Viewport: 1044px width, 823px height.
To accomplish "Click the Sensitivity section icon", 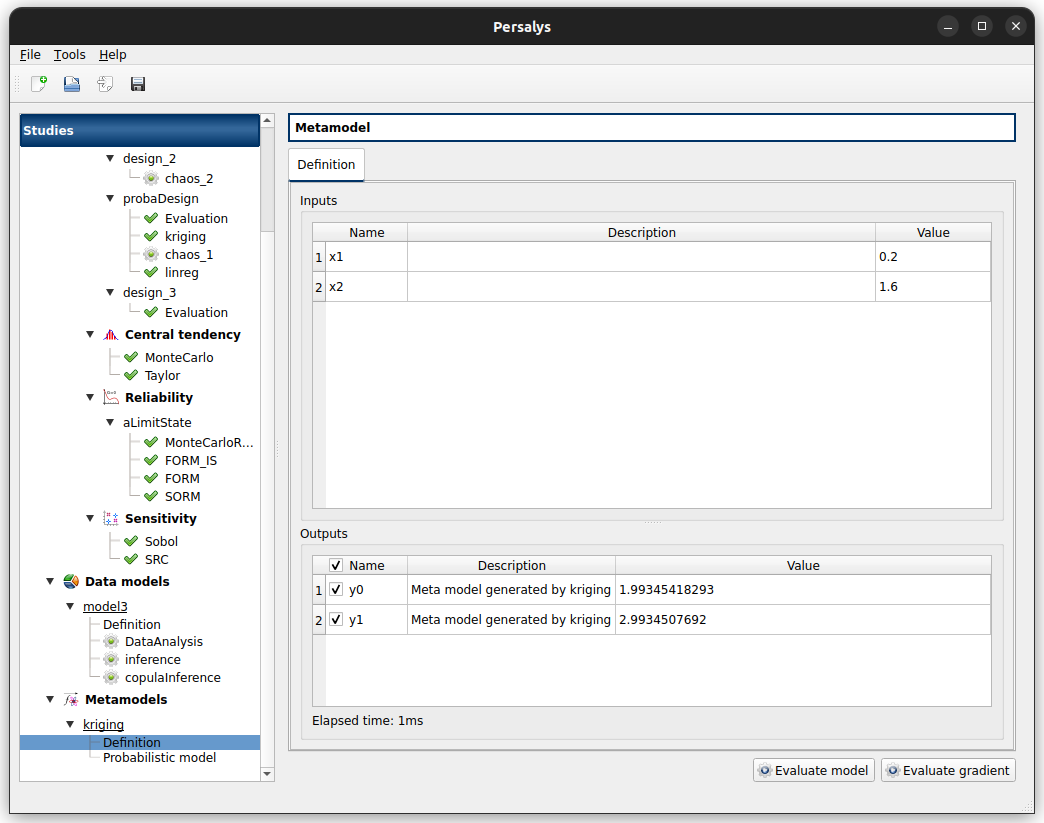I will click(x=110, y=518).
